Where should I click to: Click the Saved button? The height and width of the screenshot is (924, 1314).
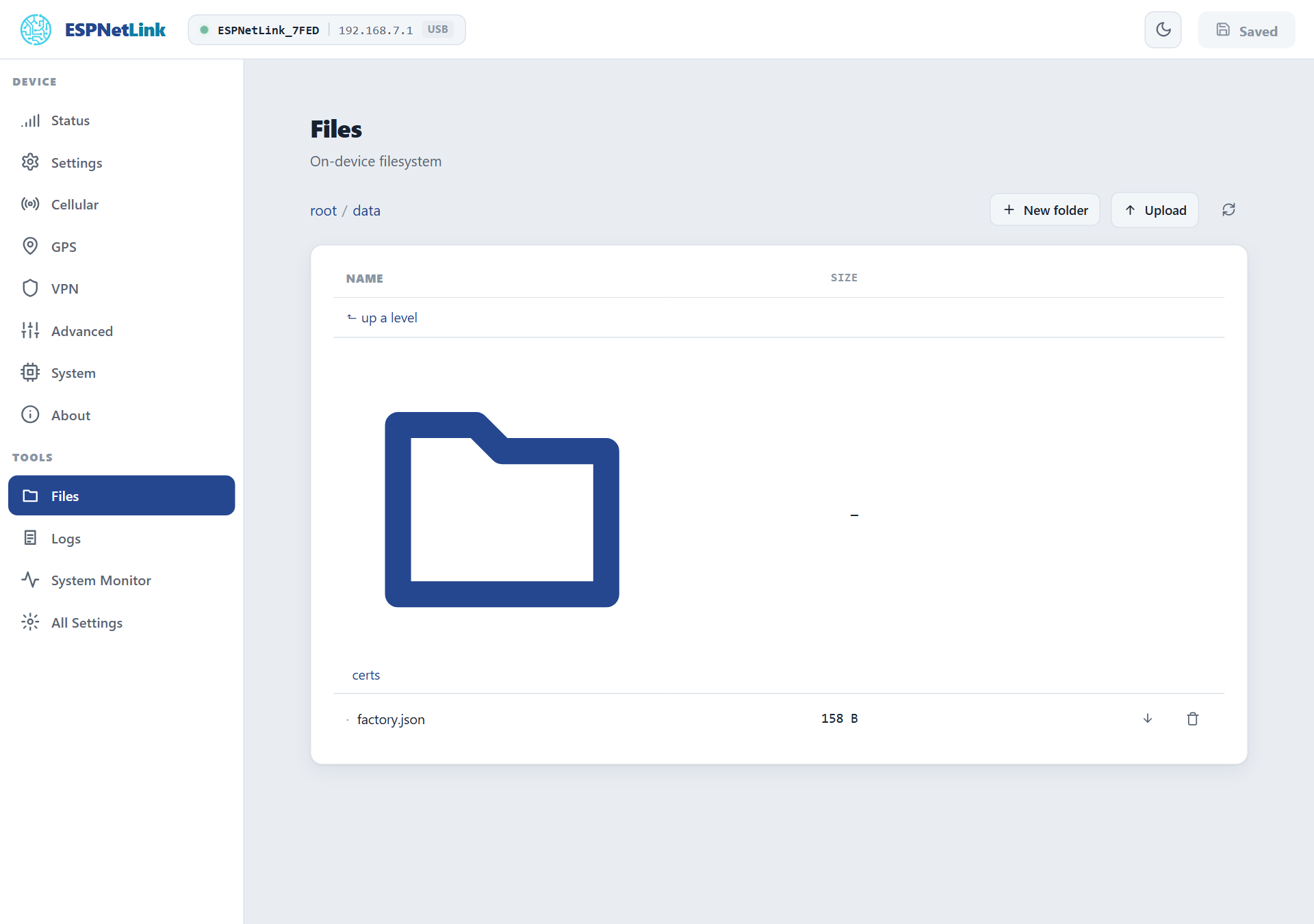(1246, 30)
